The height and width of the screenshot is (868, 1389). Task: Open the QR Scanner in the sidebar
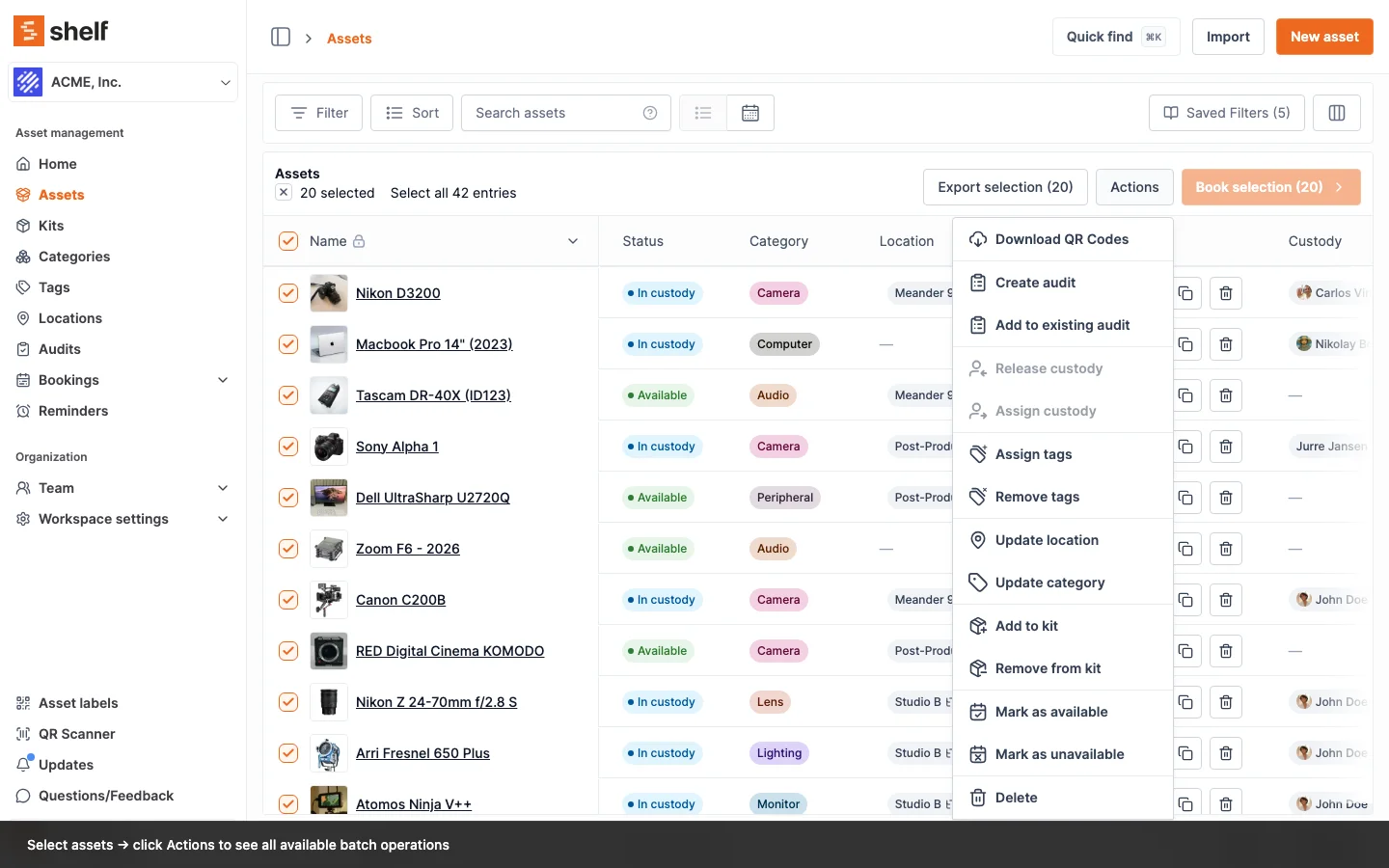pyautogui.click(x=76, y=734)
